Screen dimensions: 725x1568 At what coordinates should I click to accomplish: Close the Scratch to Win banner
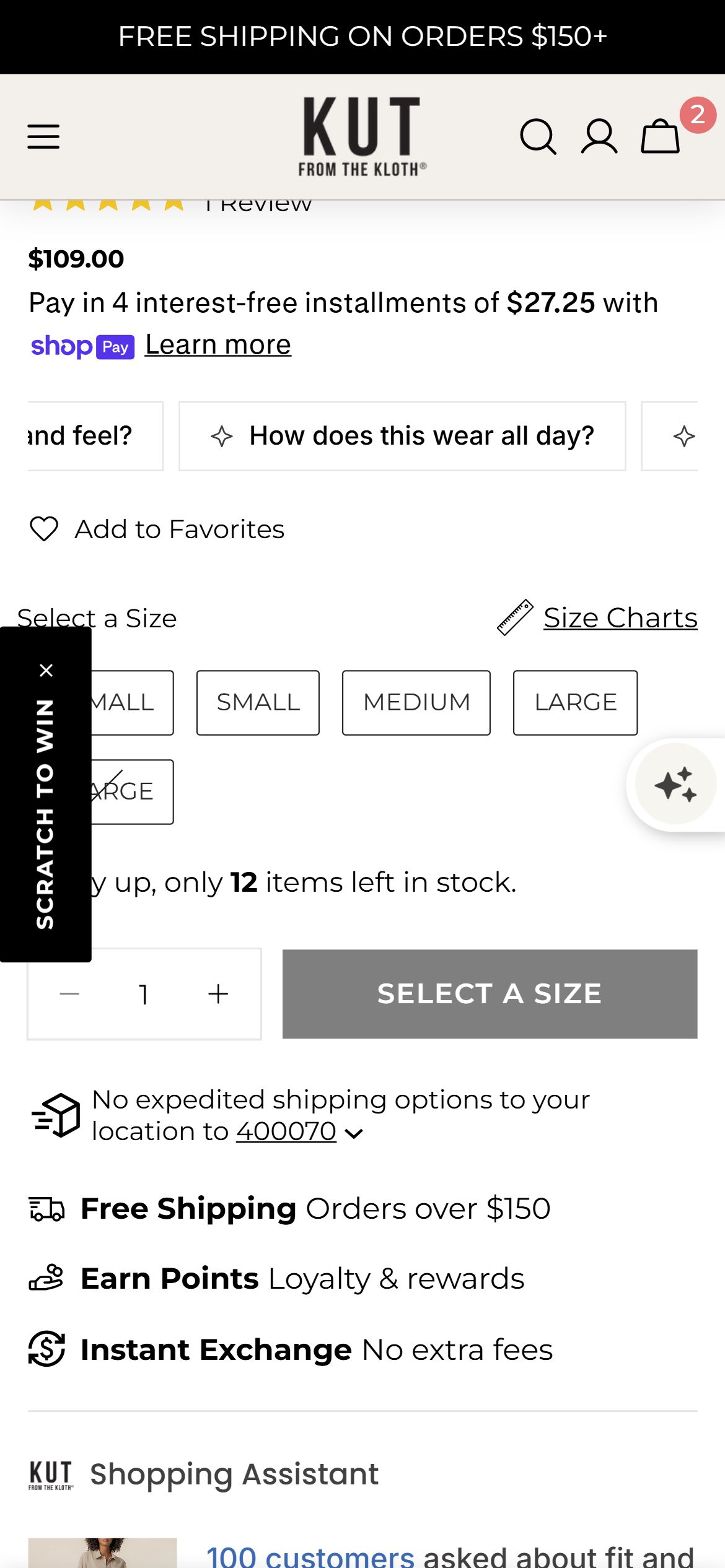tap(46, 670)
